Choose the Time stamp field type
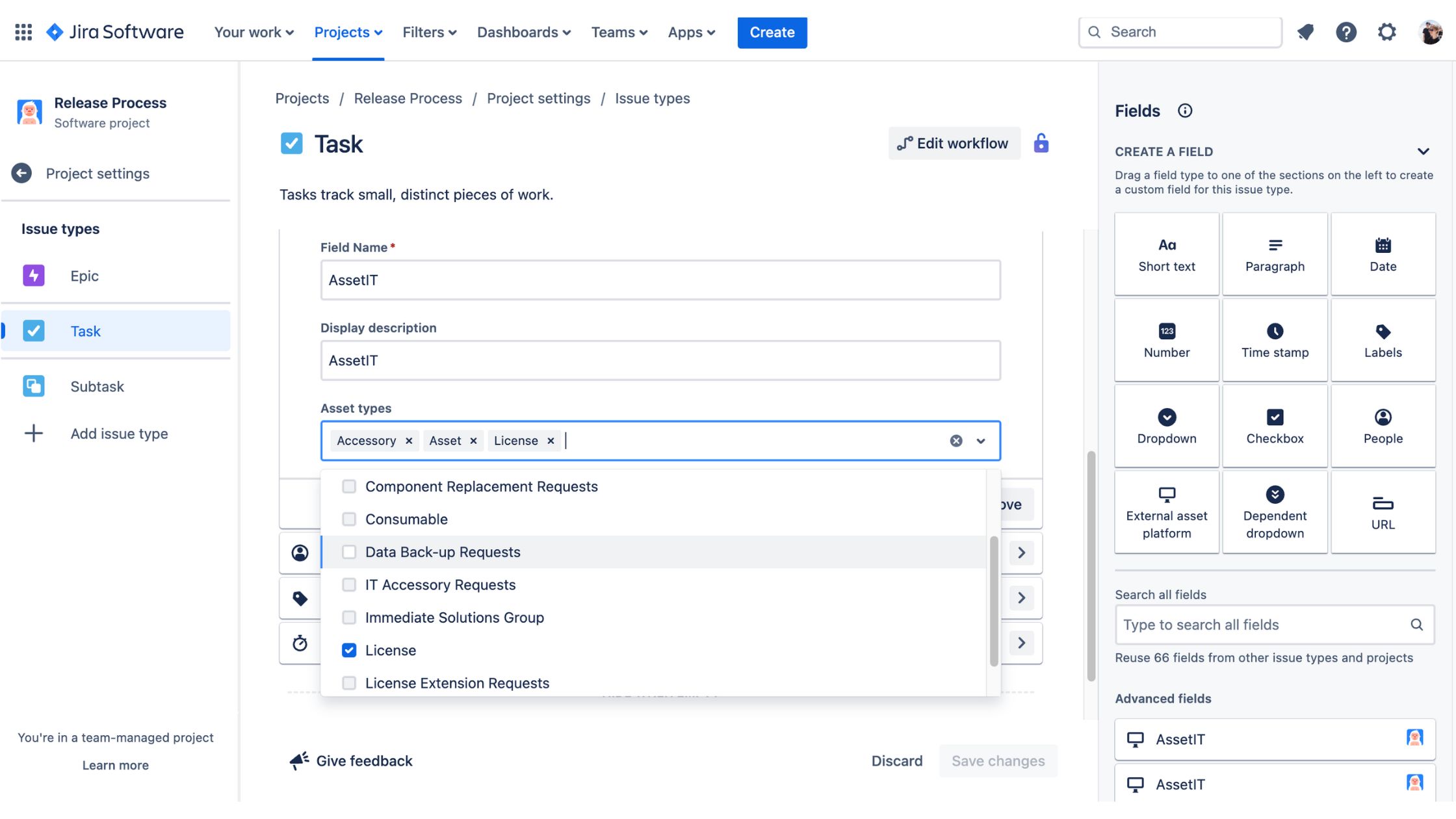 (x=1274, y=339)
